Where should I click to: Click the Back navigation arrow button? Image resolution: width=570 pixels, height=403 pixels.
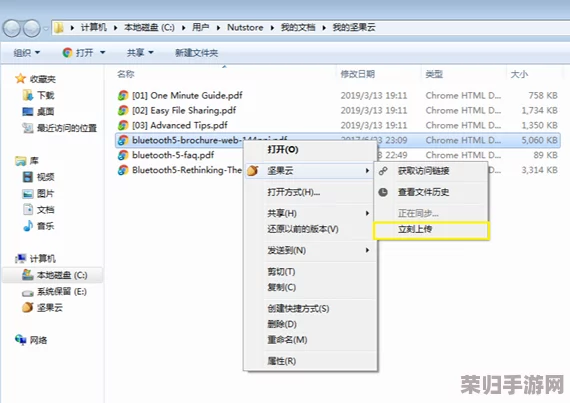[11, 28]
